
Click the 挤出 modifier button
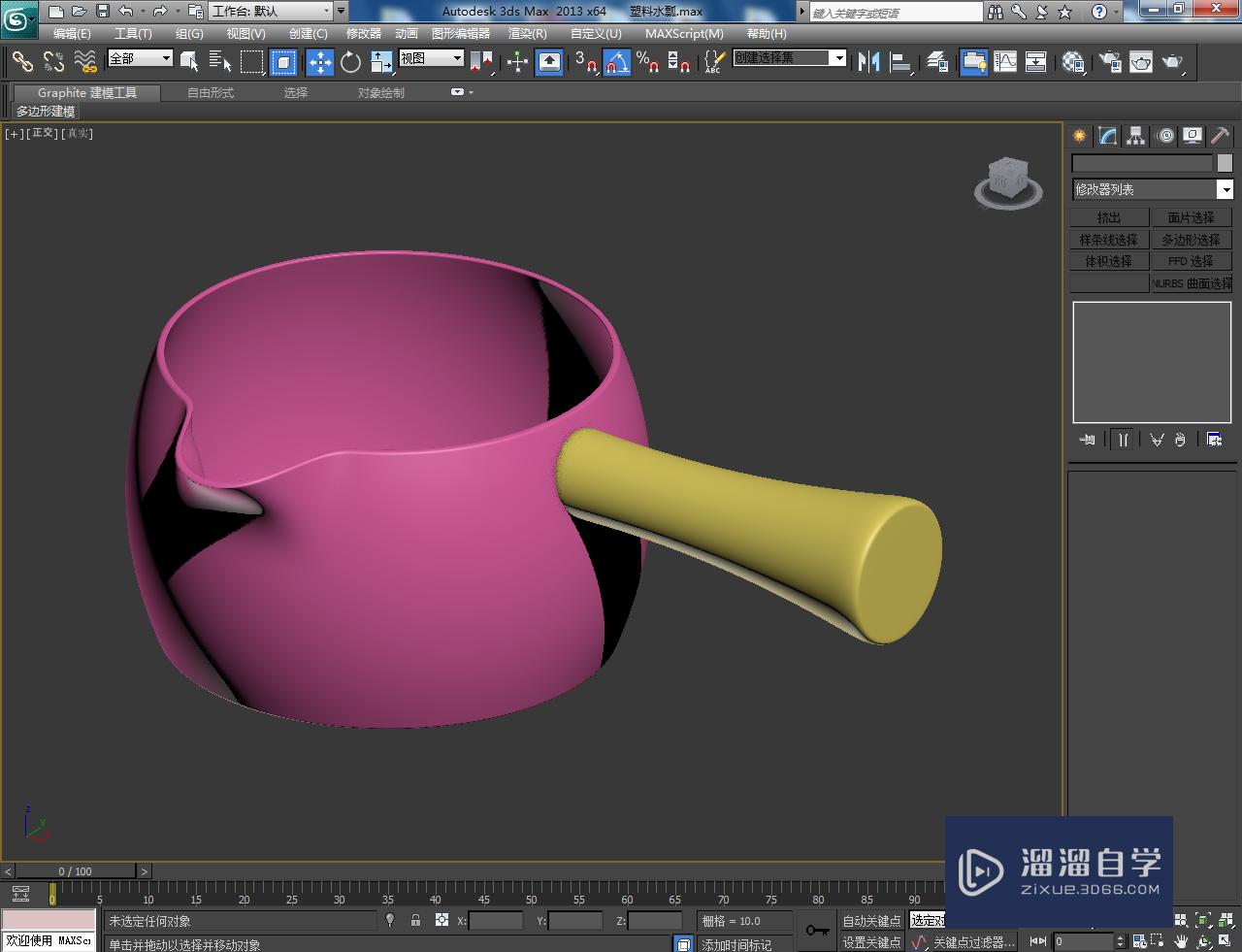point(1109,217)
